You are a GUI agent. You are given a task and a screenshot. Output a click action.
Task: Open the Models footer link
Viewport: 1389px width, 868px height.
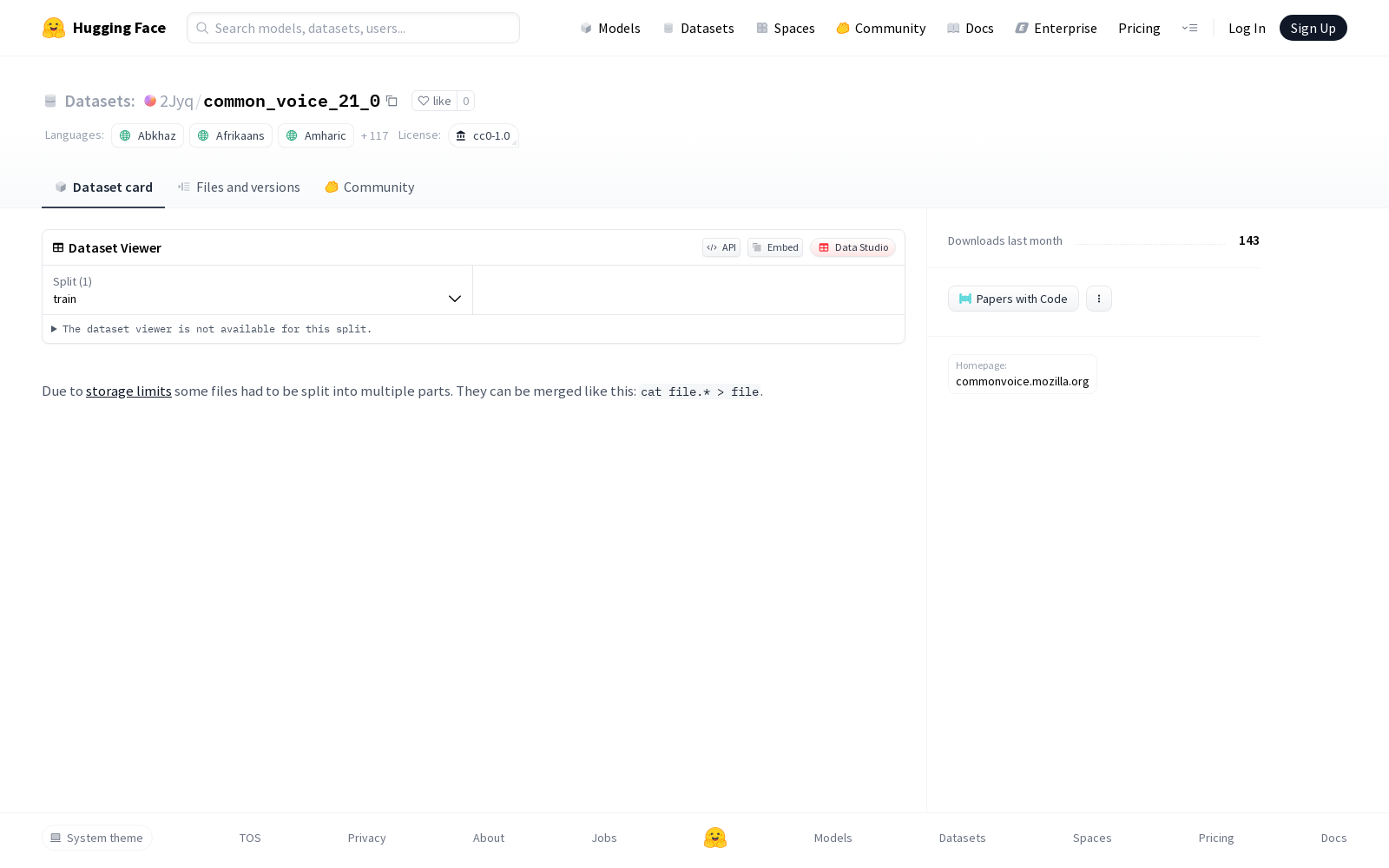[833, 838]
